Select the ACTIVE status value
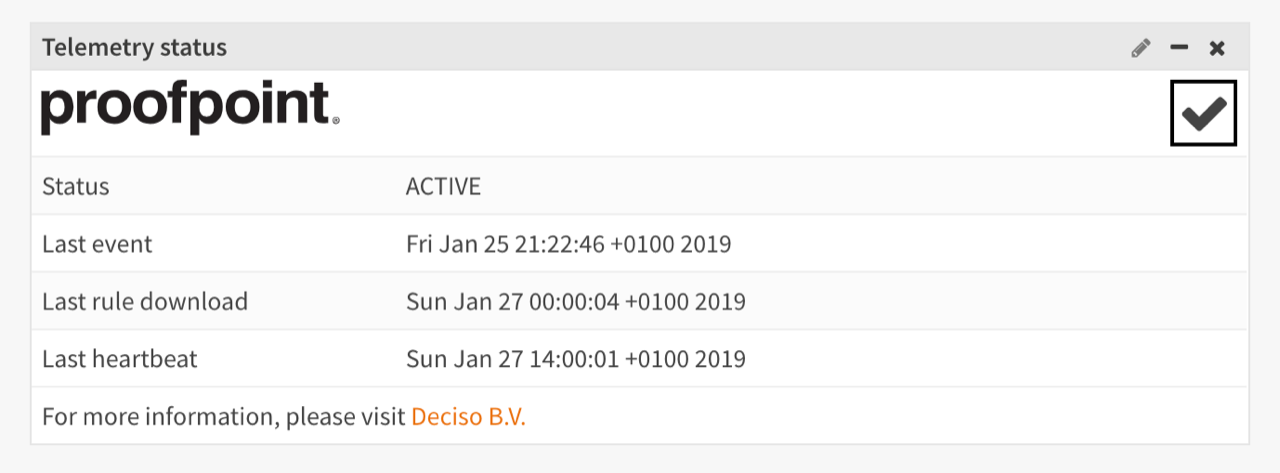 coord(443,186)
